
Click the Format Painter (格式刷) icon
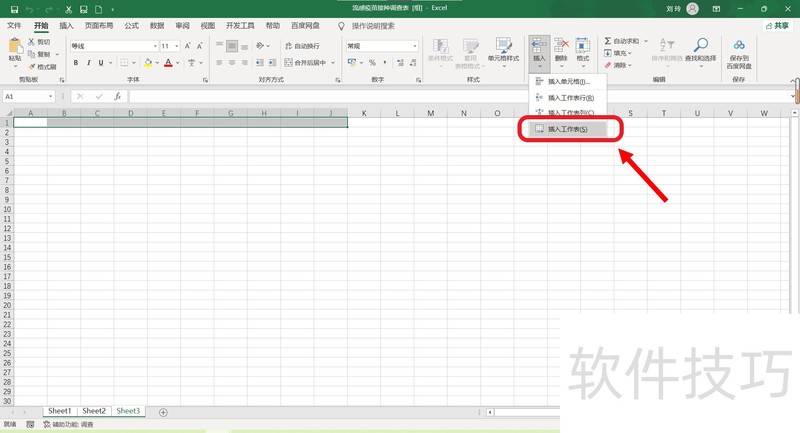point(41,67)
